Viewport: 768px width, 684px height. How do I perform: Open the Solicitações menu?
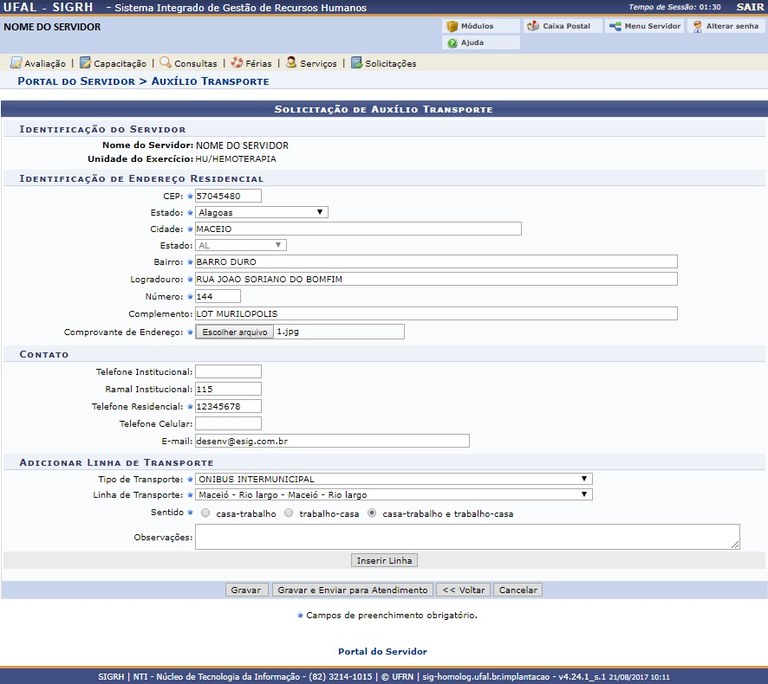383,63
